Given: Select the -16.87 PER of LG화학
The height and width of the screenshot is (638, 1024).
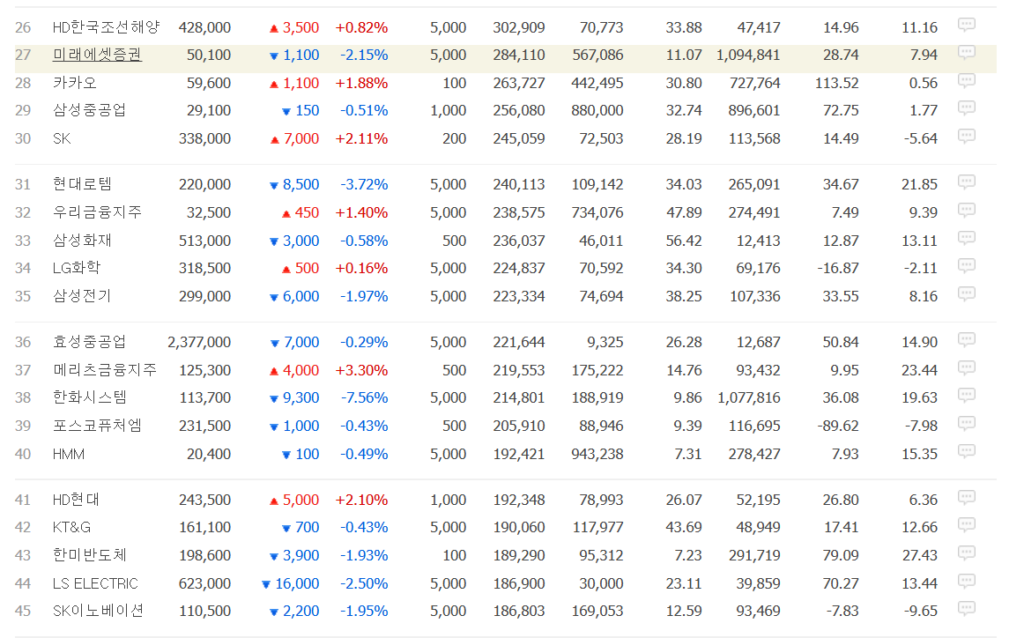Looking at the screenshot, I should coord(839,268).
